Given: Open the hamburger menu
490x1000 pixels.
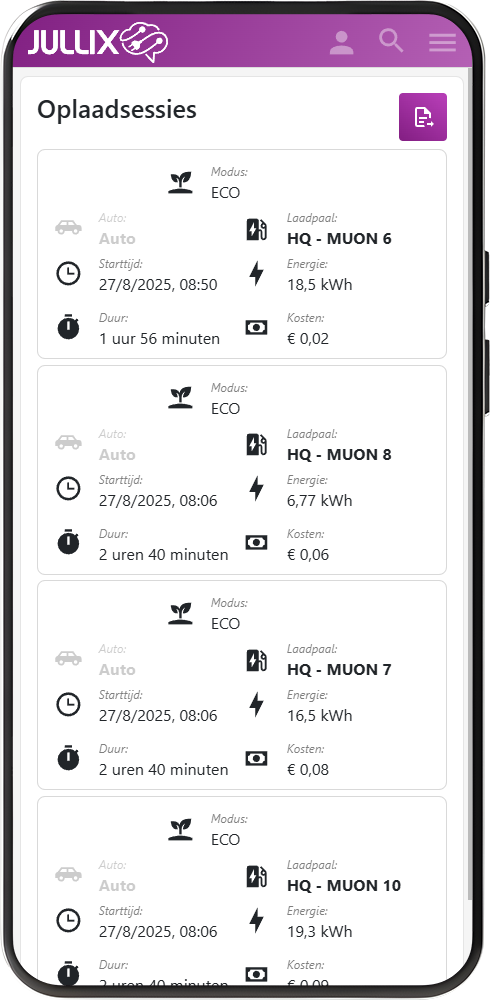Looking at the screenshot, I should 442,42.
